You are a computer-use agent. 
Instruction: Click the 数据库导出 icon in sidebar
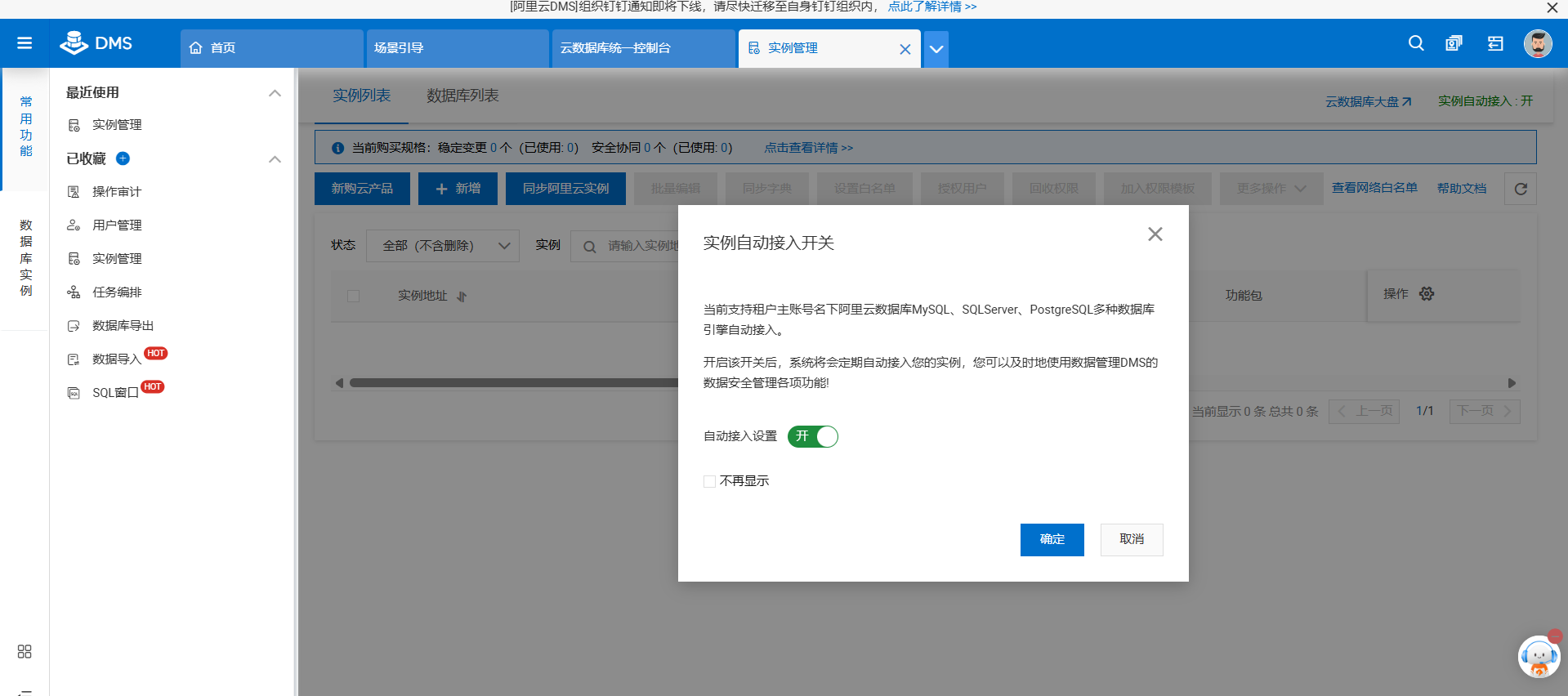click(x=74, y=326)
